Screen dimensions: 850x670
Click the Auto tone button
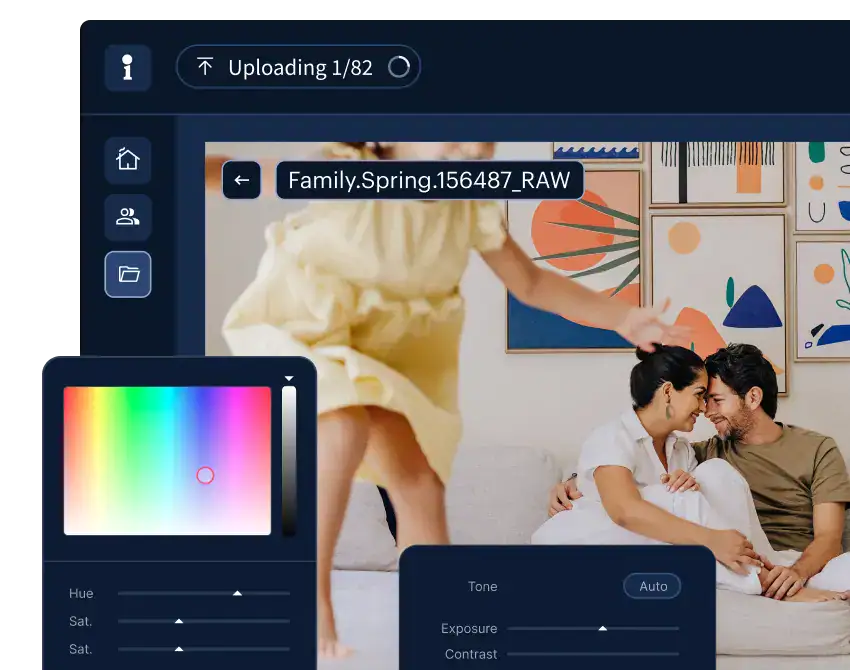[652, 586]
